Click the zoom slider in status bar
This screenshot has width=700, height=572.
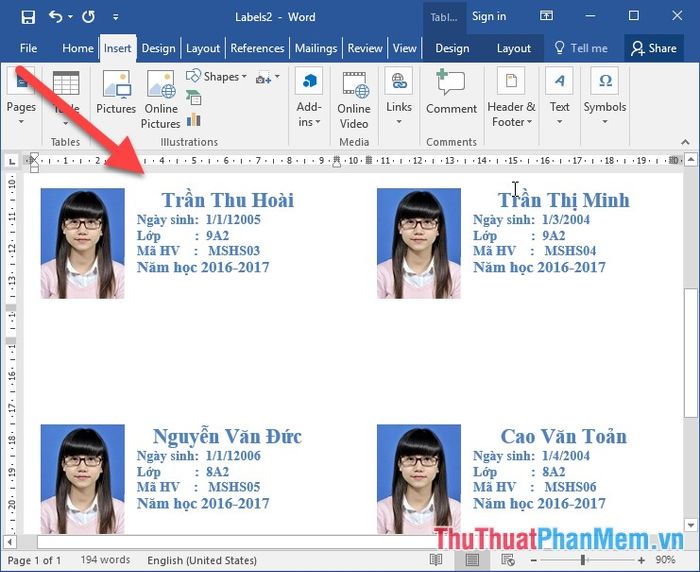[x=583, y=561]
